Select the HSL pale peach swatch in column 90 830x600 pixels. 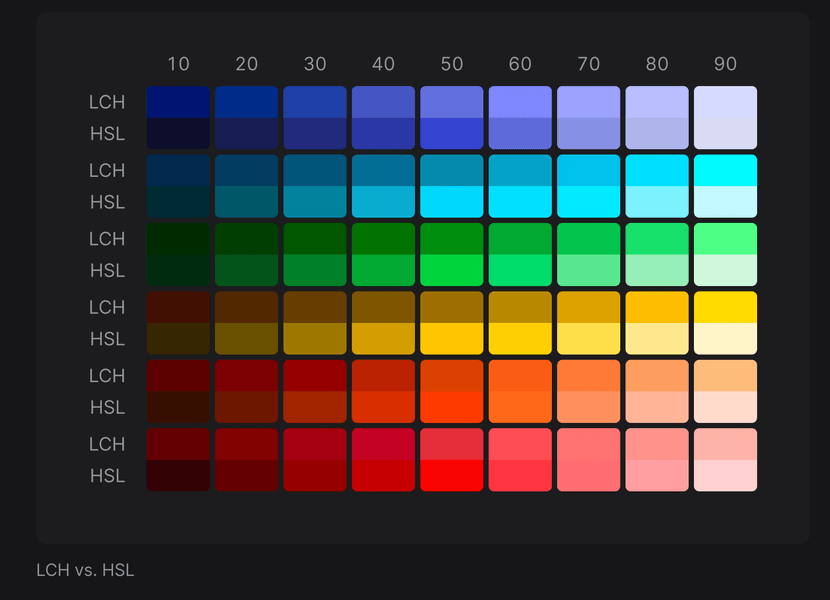click(725, 407)
